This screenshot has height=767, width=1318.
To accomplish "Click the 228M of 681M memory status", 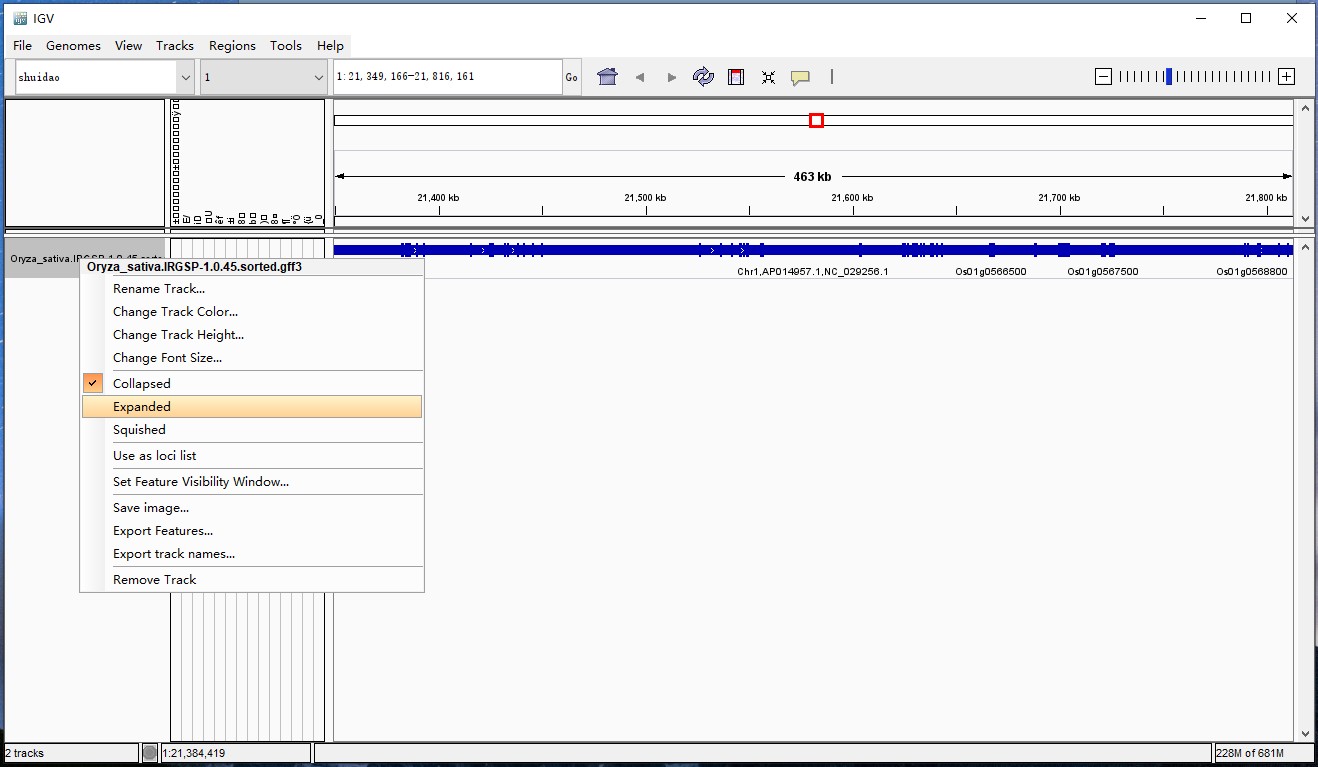I will coord(1250,753).
